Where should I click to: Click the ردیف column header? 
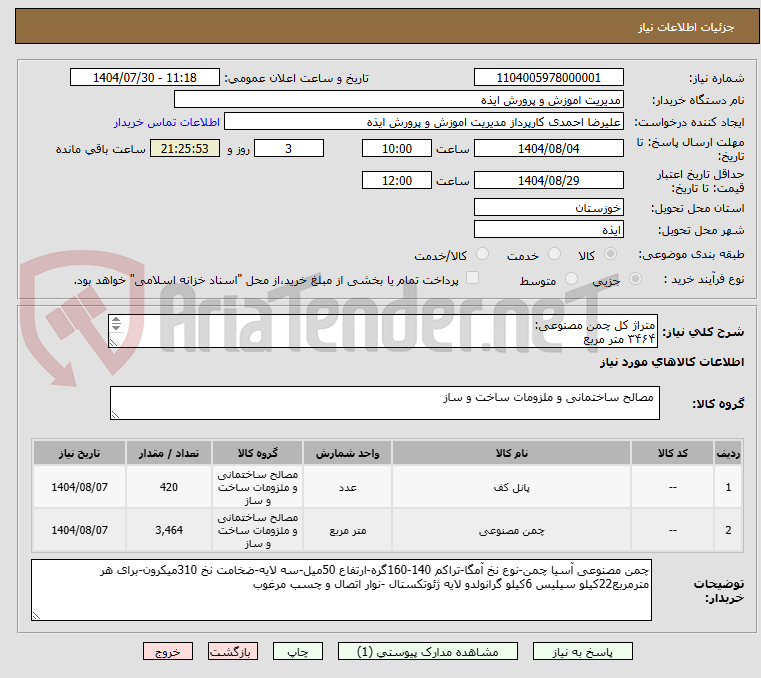[x=728, y=453]
